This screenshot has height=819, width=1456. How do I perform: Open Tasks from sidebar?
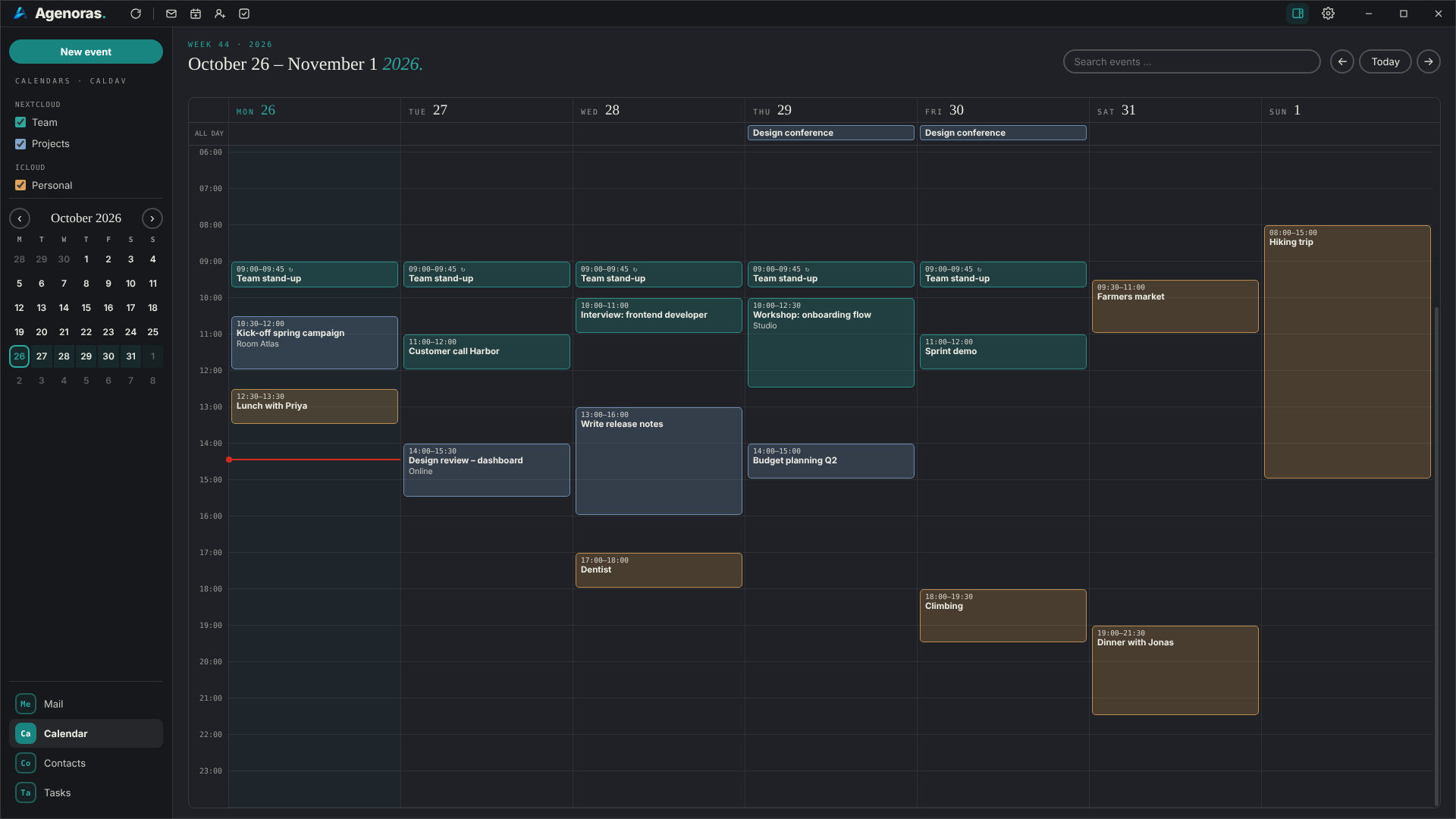click(86, 792)
